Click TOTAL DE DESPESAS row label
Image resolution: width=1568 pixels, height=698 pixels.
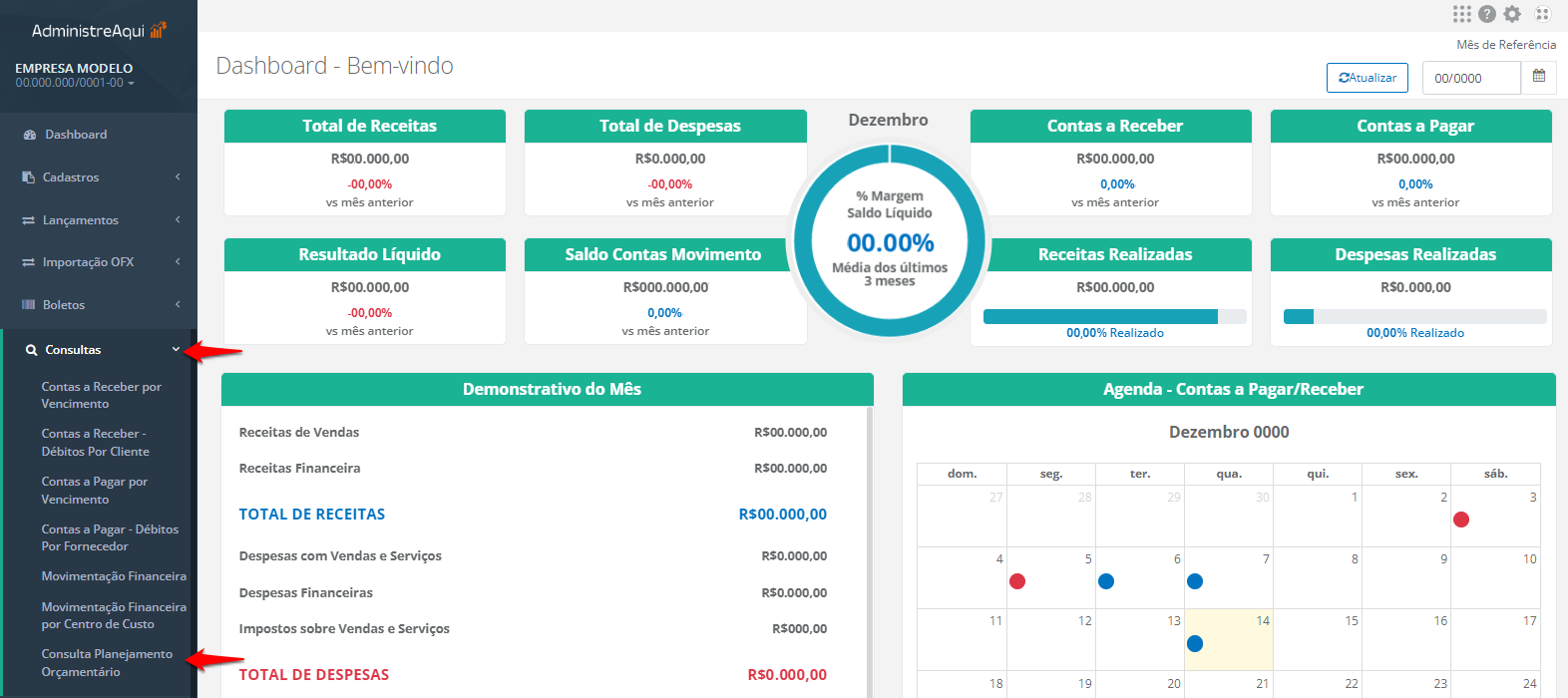(313, 675)
